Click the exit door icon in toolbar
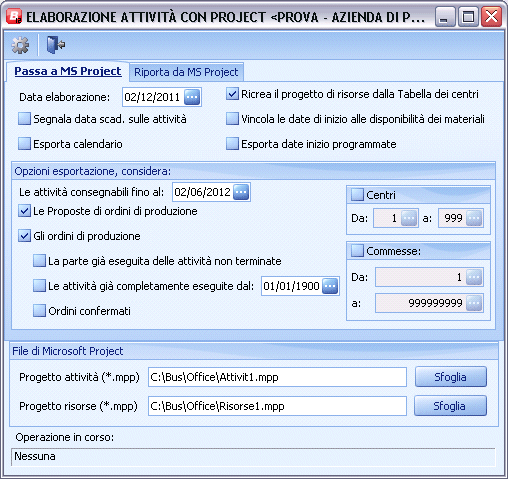Viewport: 508px width, 479px height. (56, 45)
